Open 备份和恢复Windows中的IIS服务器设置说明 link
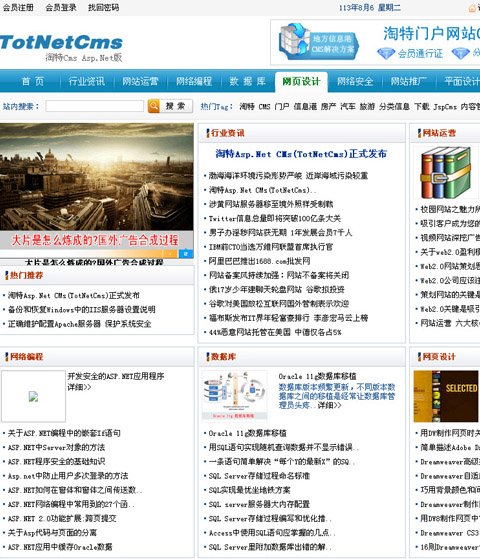 point(82,309)
